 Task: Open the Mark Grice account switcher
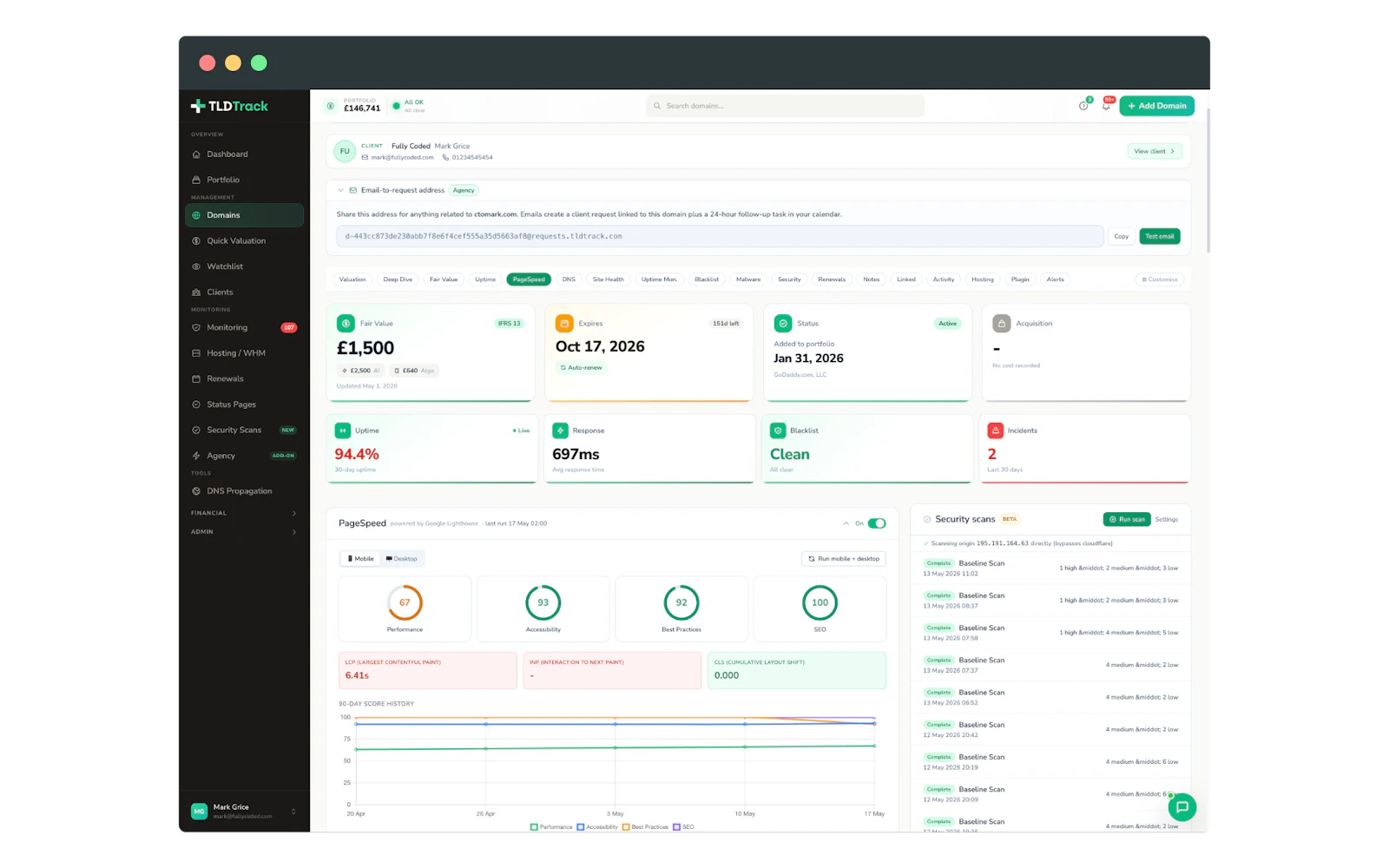[x=244, y=812]
